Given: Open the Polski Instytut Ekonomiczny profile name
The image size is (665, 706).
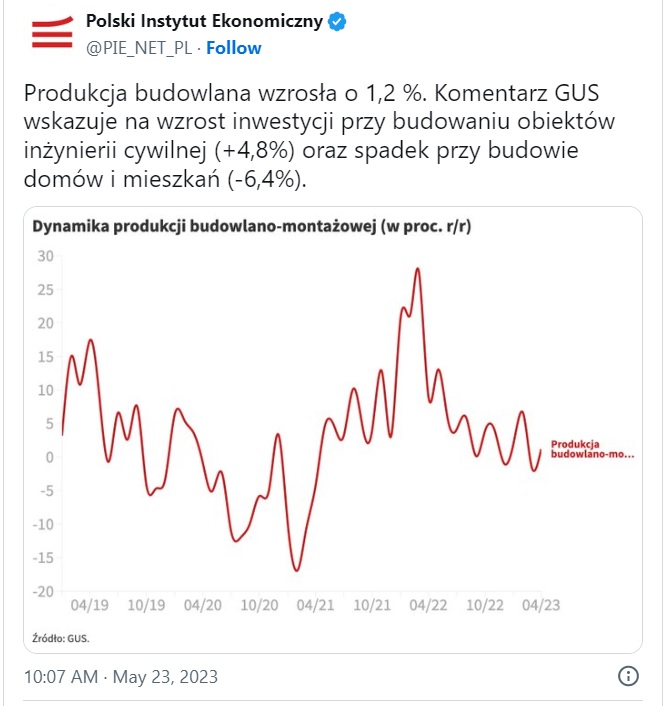Looking at the screenshot, I should pyautogui.click(x=205, y=22).
